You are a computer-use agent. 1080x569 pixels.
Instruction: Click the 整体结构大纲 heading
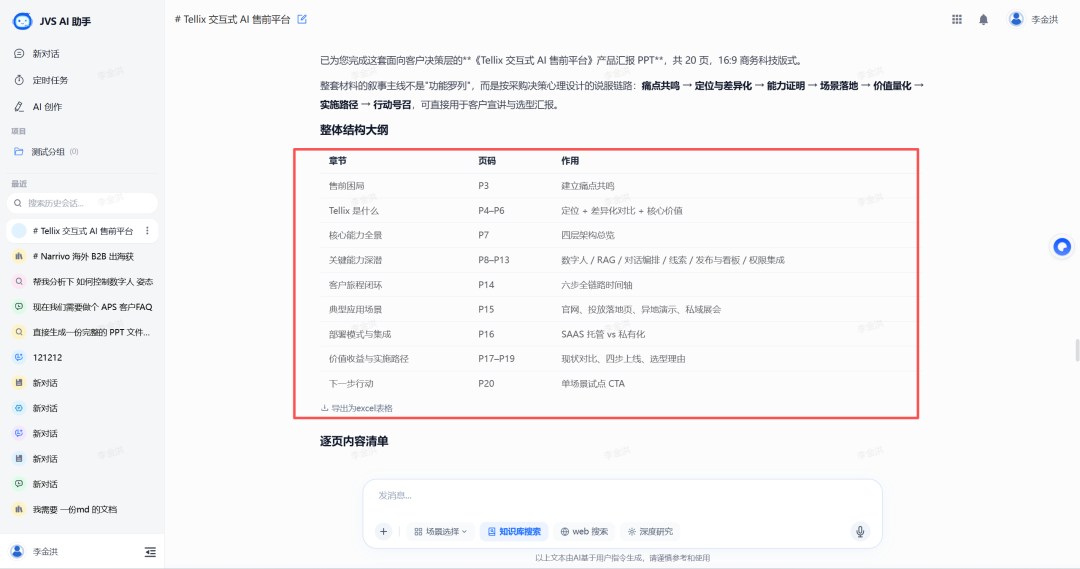pyautogui.click(x=354, y=130)
